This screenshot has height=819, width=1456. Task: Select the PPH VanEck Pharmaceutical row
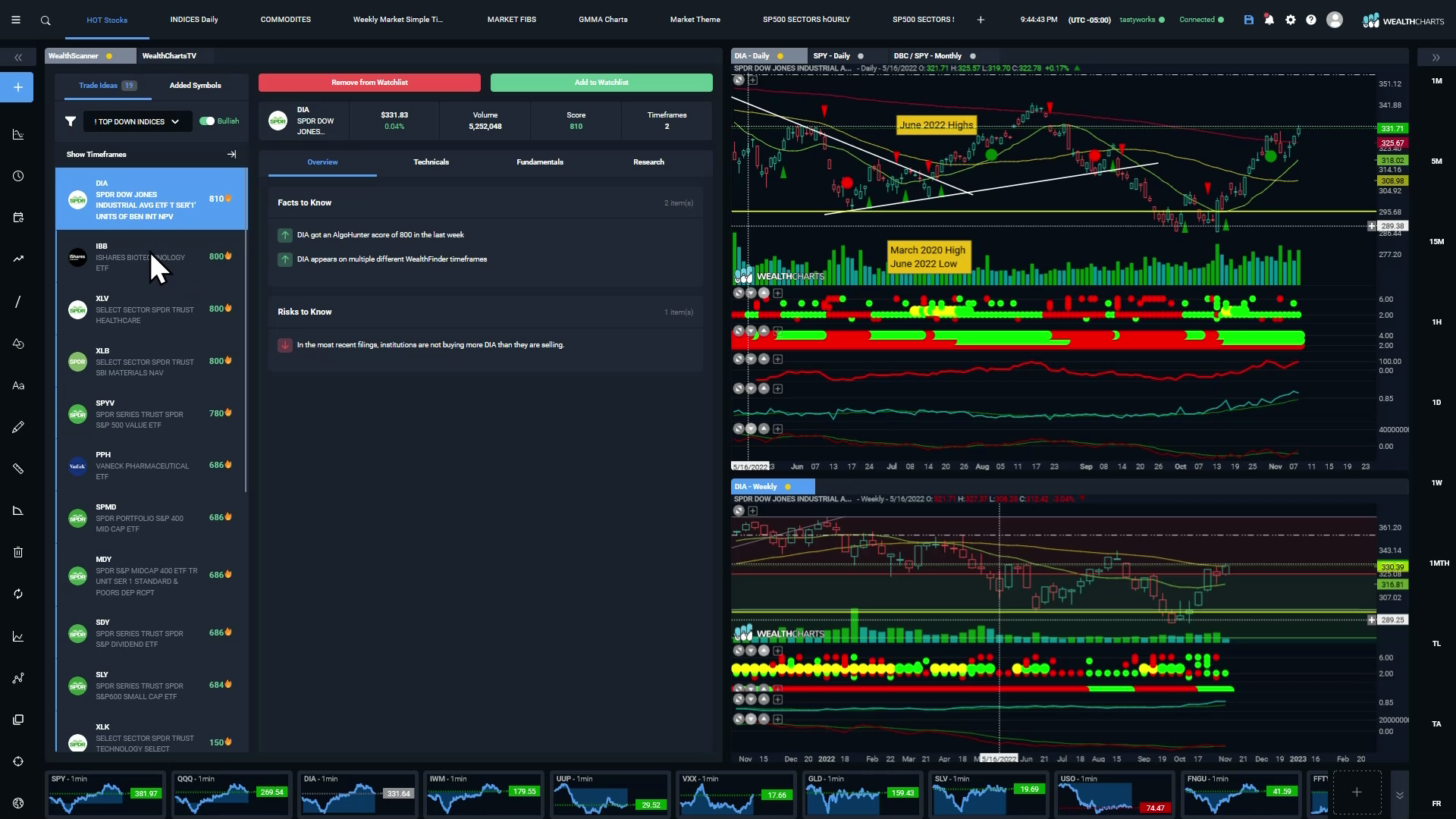click(x=152, y=466)
